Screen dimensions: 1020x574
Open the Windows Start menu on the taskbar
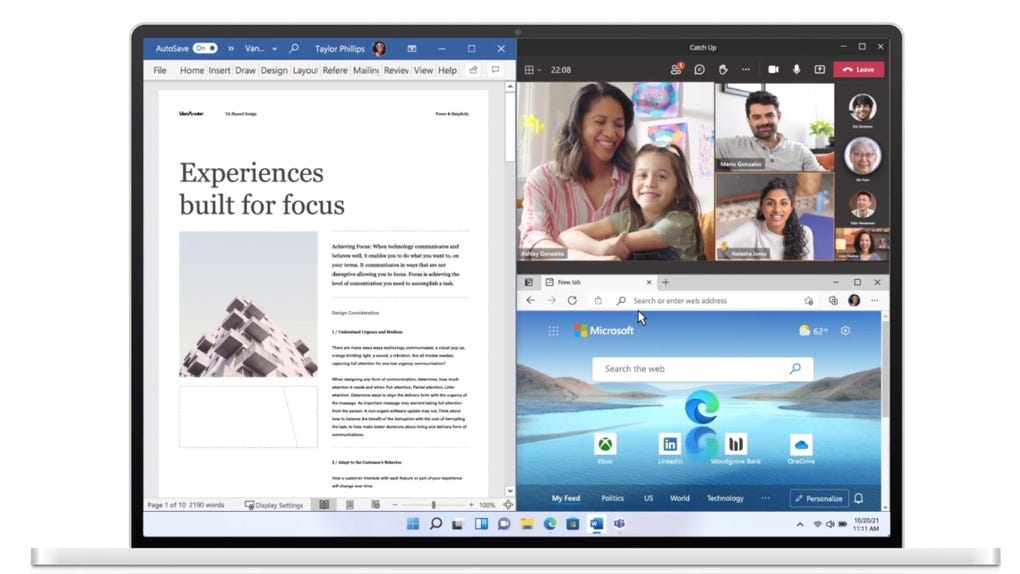[x=413, y=524]
